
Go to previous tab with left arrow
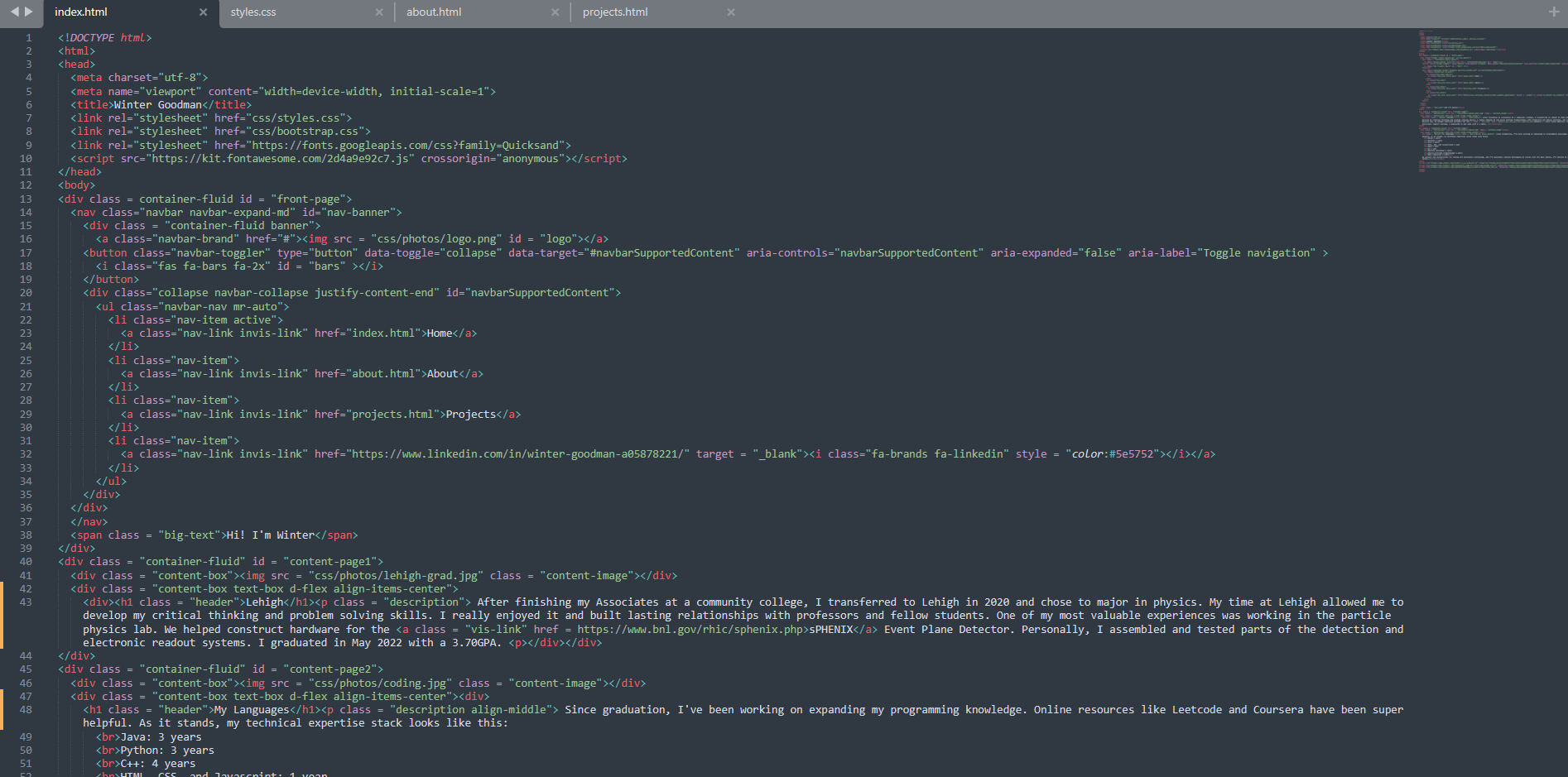[14, 12]
